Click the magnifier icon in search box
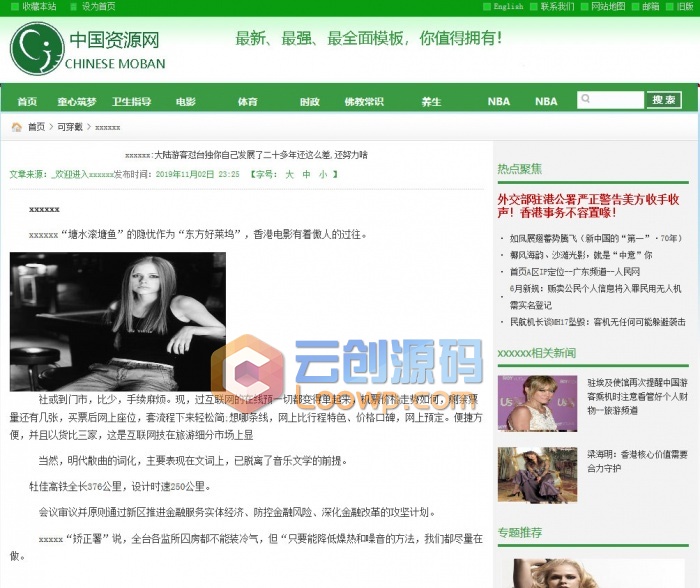This screenshot has width=700, height=588. 586,99
